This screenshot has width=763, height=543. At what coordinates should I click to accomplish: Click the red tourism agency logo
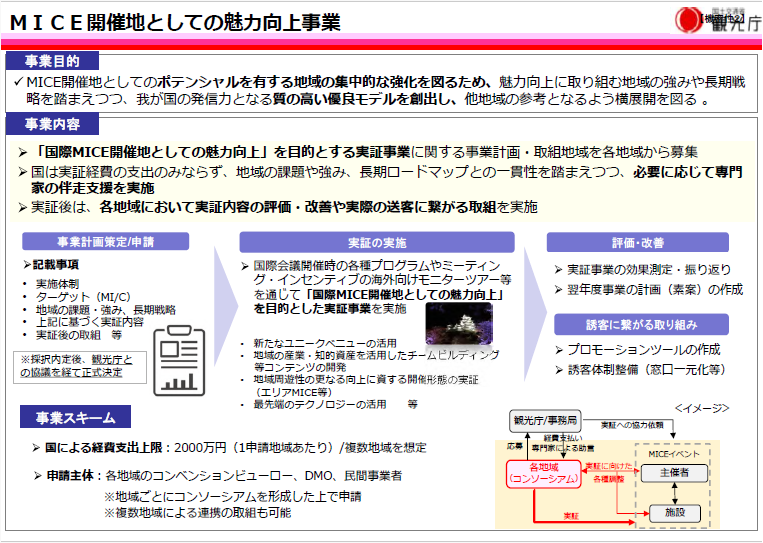[x=689, y=18]
